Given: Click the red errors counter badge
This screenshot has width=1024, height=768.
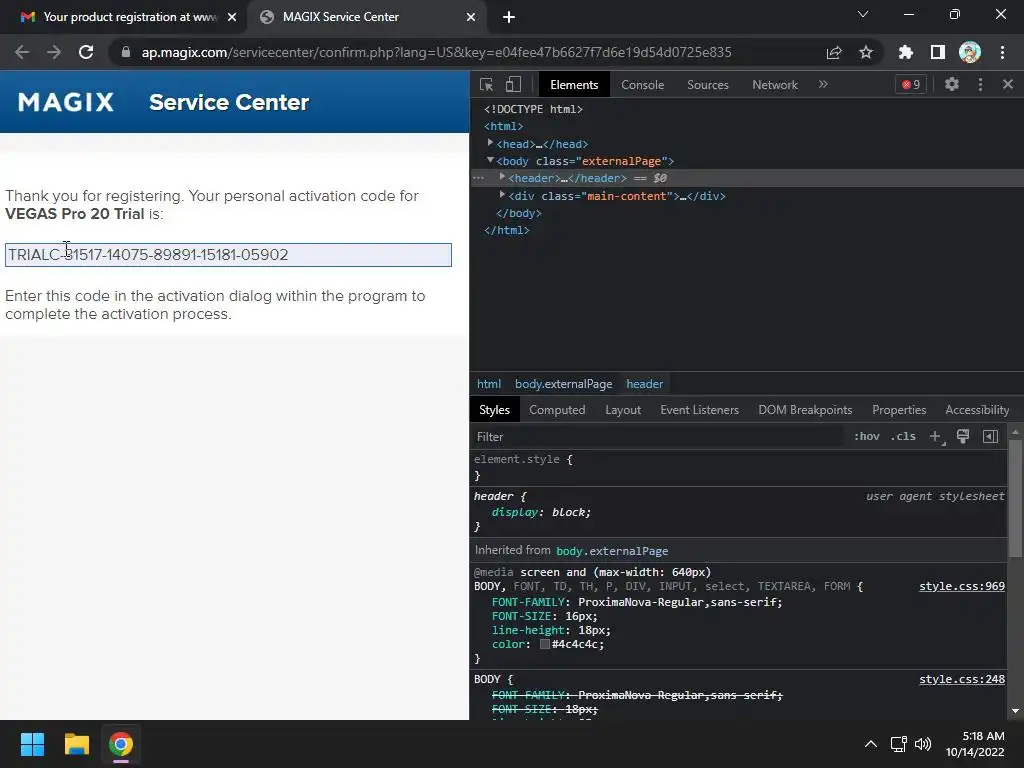Looking at the screenshot, I should coord(911,85).
